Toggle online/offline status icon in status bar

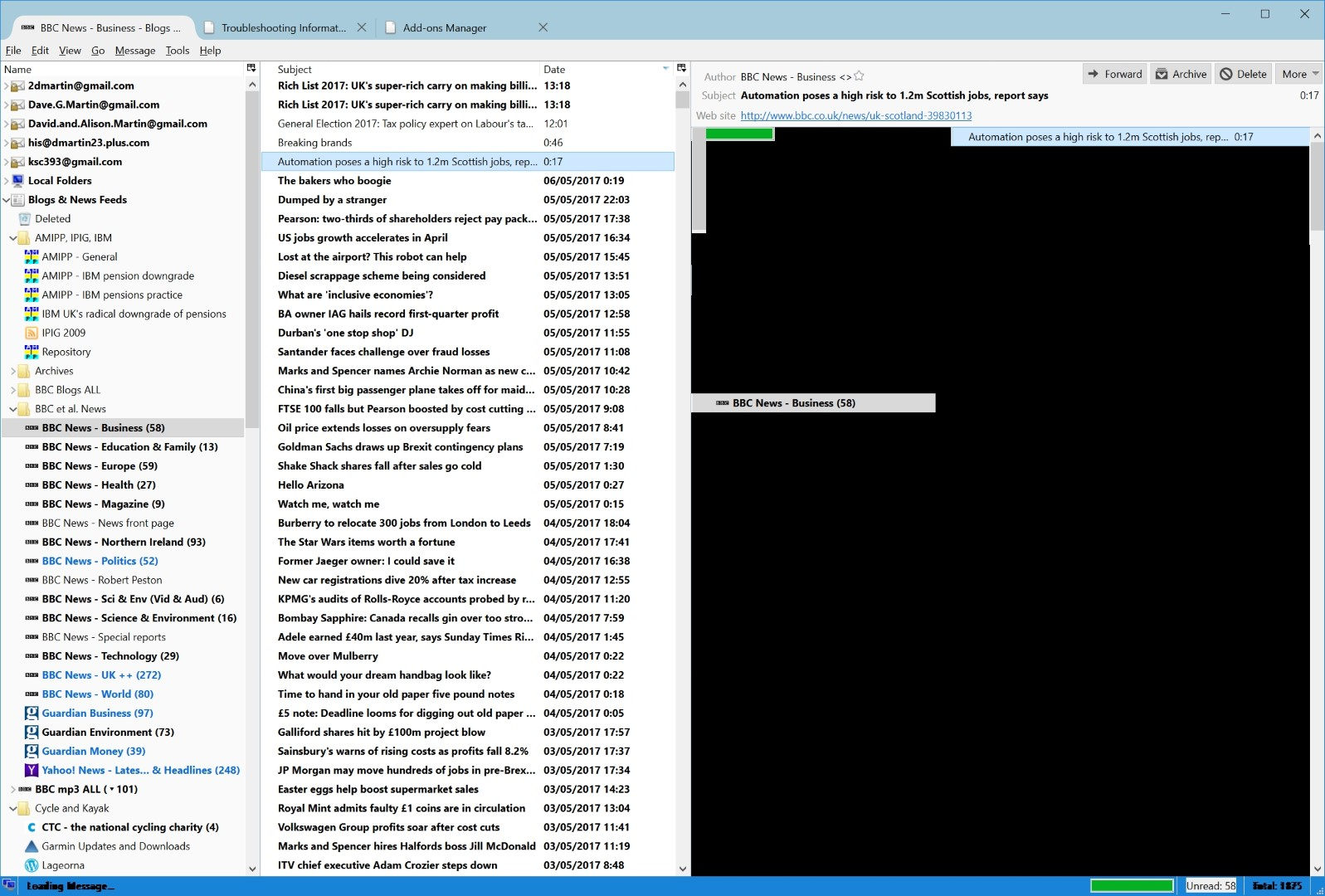pyautogui.click(x=9, y=885)
